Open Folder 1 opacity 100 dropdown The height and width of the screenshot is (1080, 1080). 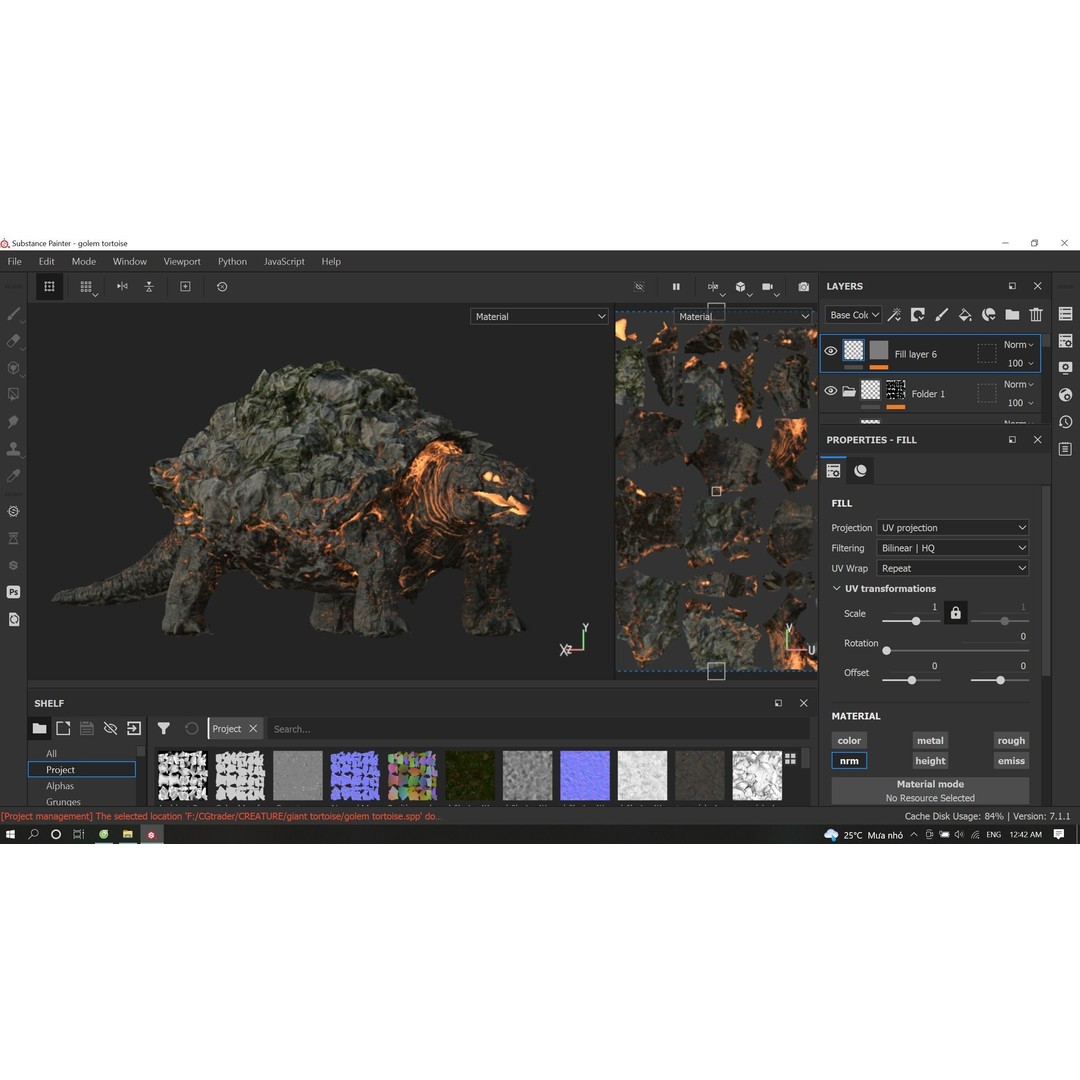pos(1020,403)
